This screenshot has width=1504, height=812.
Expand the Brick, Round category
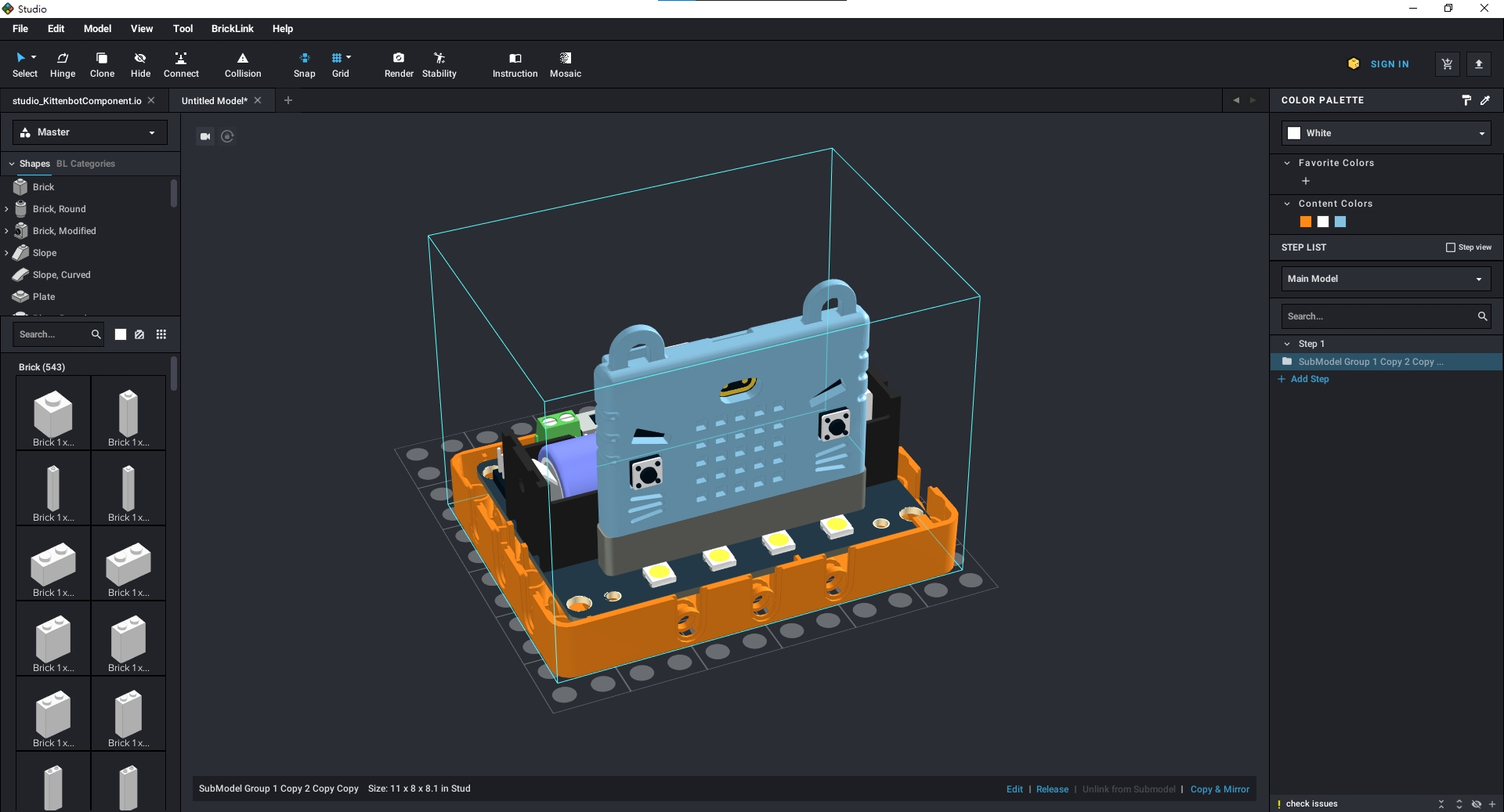pyautogui.click(x=7, y=209)
